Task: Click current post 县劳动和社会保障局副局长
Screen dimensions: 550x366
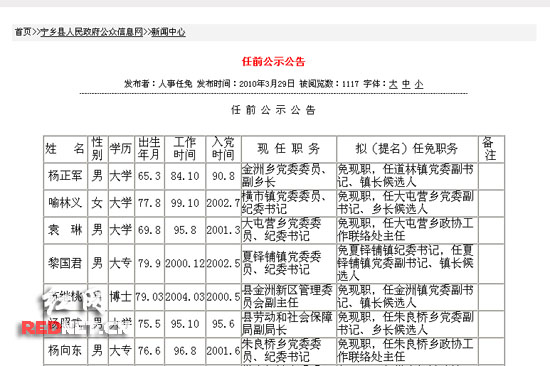Action: [x=289, y=324]
